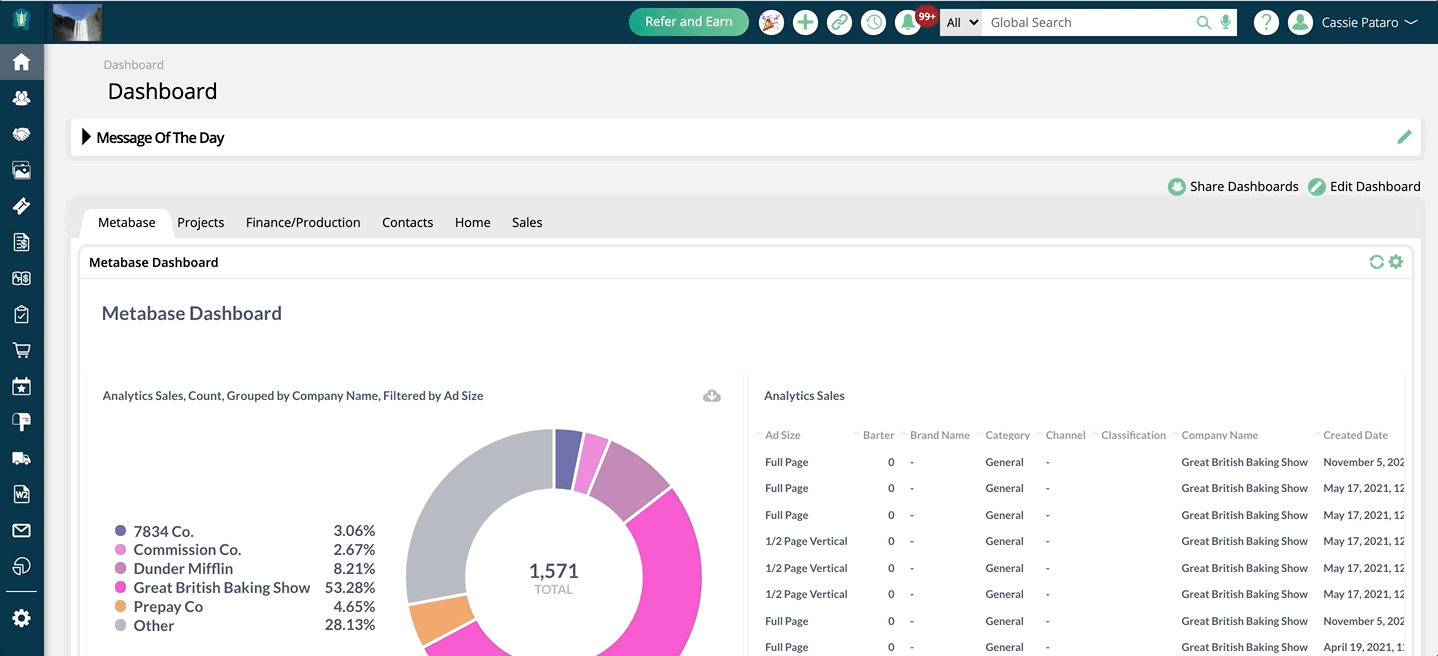This screenshot has height=656, width=1438.
Task: Expand the Cassie Pataro user menu
Action: click(x=1369, y=22)
